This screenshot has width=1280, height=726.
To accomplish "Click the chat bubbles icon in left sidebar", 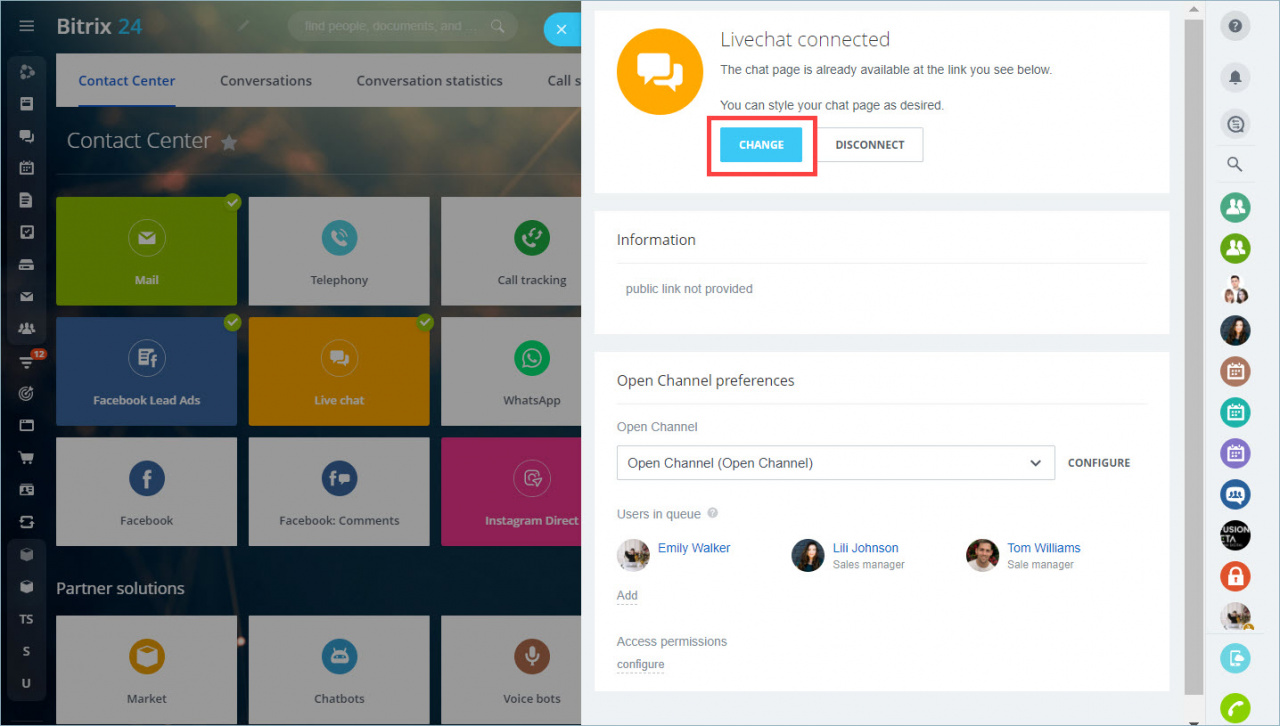I will pyautogui.click(x=27, y=136).
